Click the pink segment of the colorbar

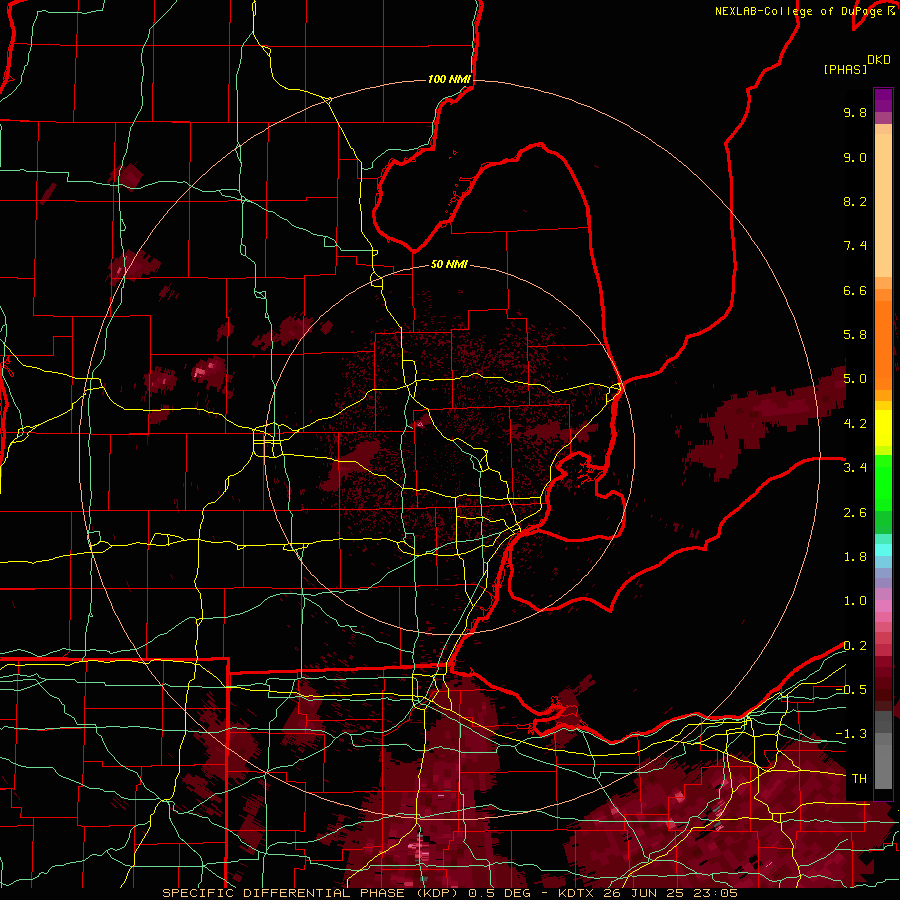[x=883, y=606]
